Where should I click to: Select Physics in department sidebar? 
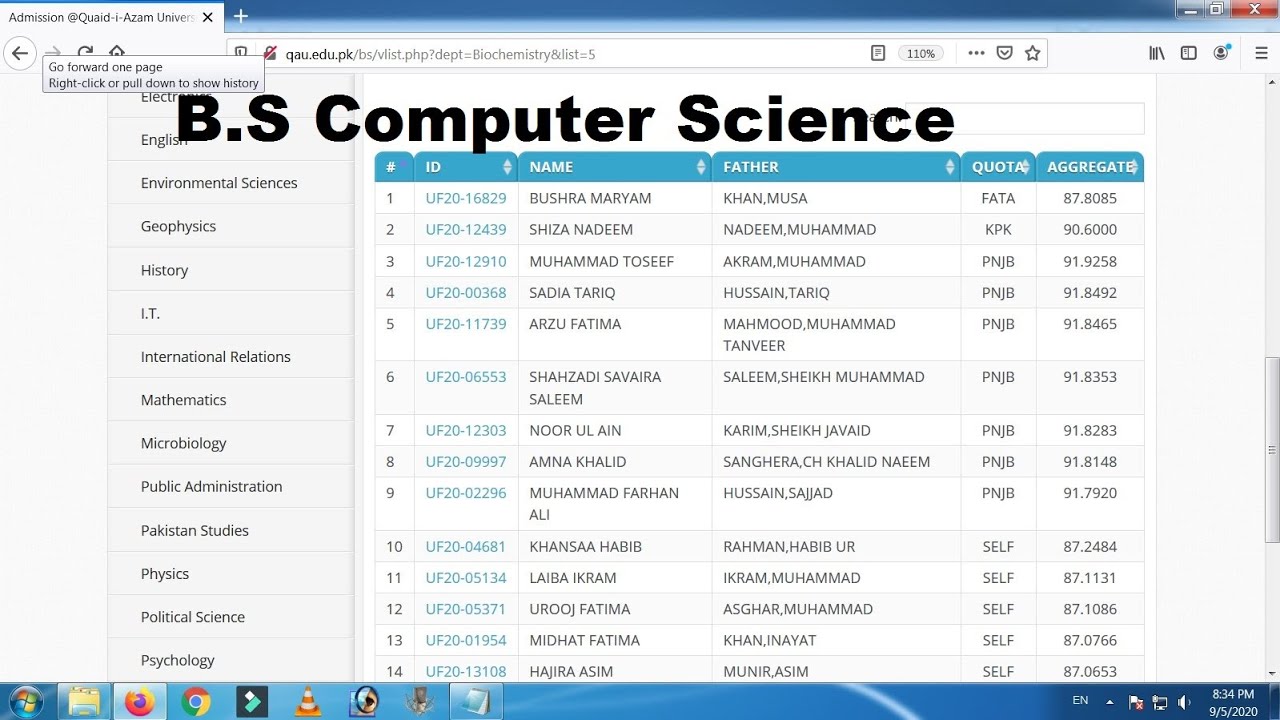(164, 574)
